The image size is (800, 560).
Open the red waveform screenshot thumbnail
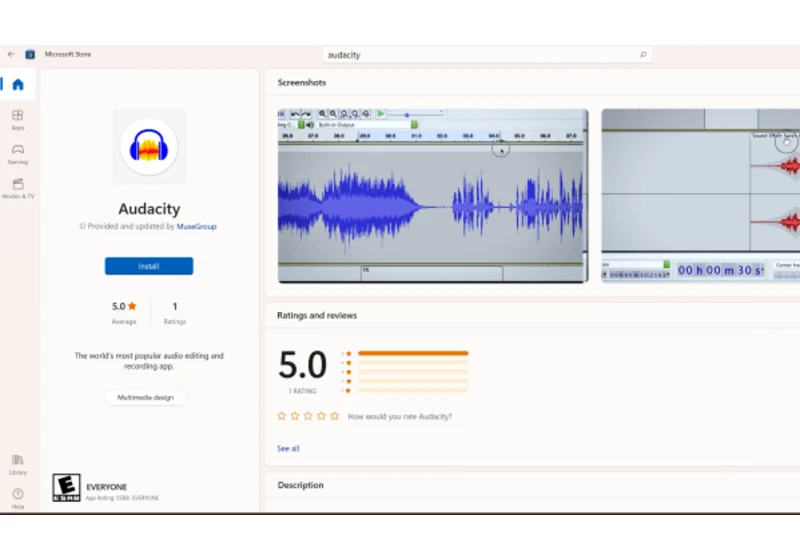[x=701, y=196]
